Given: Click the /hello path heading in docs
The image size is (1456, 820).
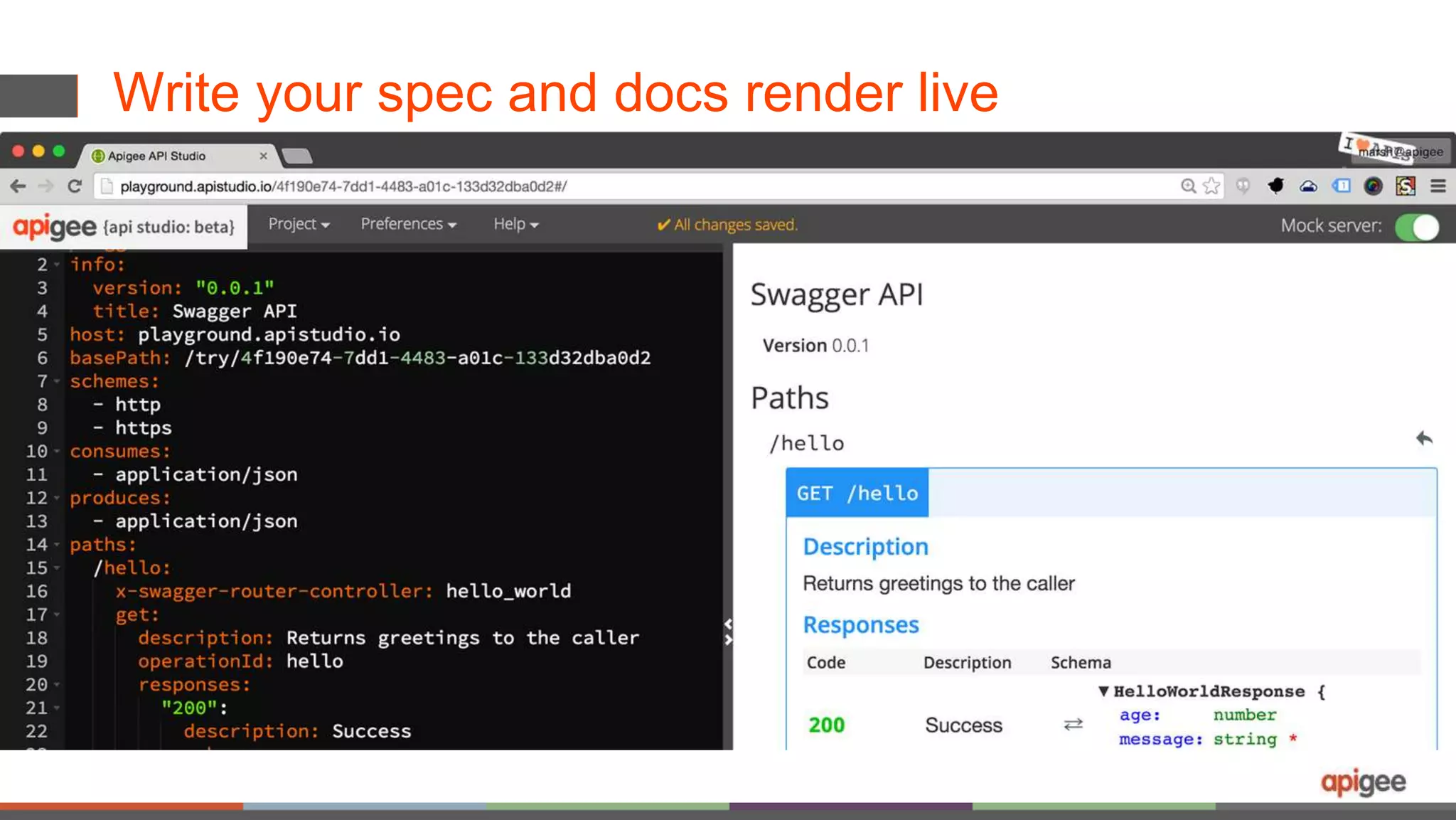Looking at the screenshot, I should pos(807,443).
